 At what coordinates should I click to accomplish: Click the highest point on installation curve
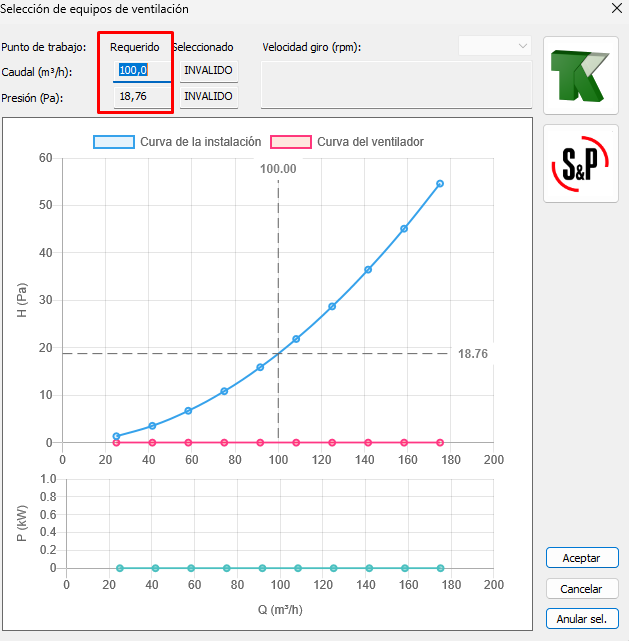[440, 184]
